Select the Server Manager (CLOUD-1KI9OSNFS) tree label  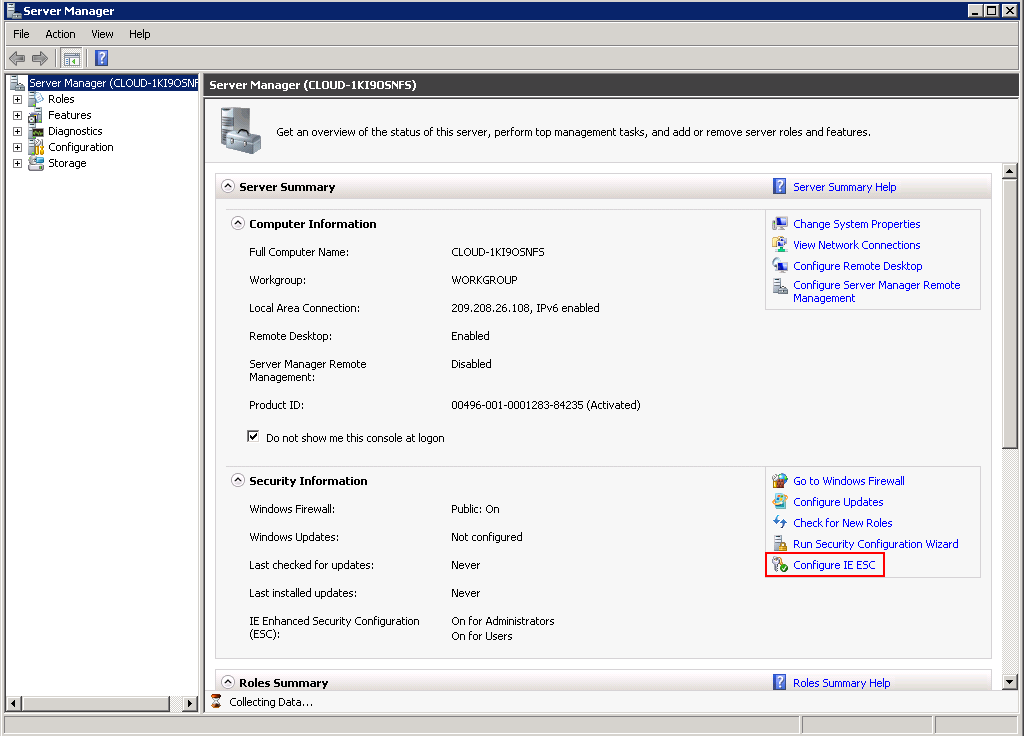(113, 83)
